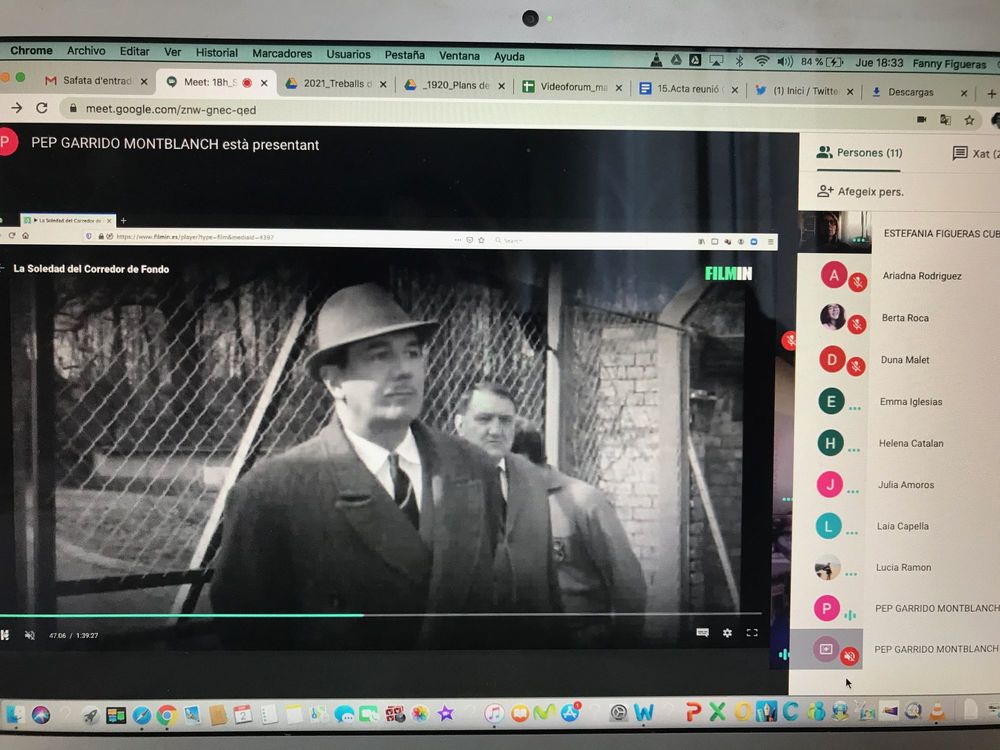Image resolution: width=1000 pixels, height=750 pixels.
Task: Open iTunes music app in Dock
Action: click(x=494, y=714)
